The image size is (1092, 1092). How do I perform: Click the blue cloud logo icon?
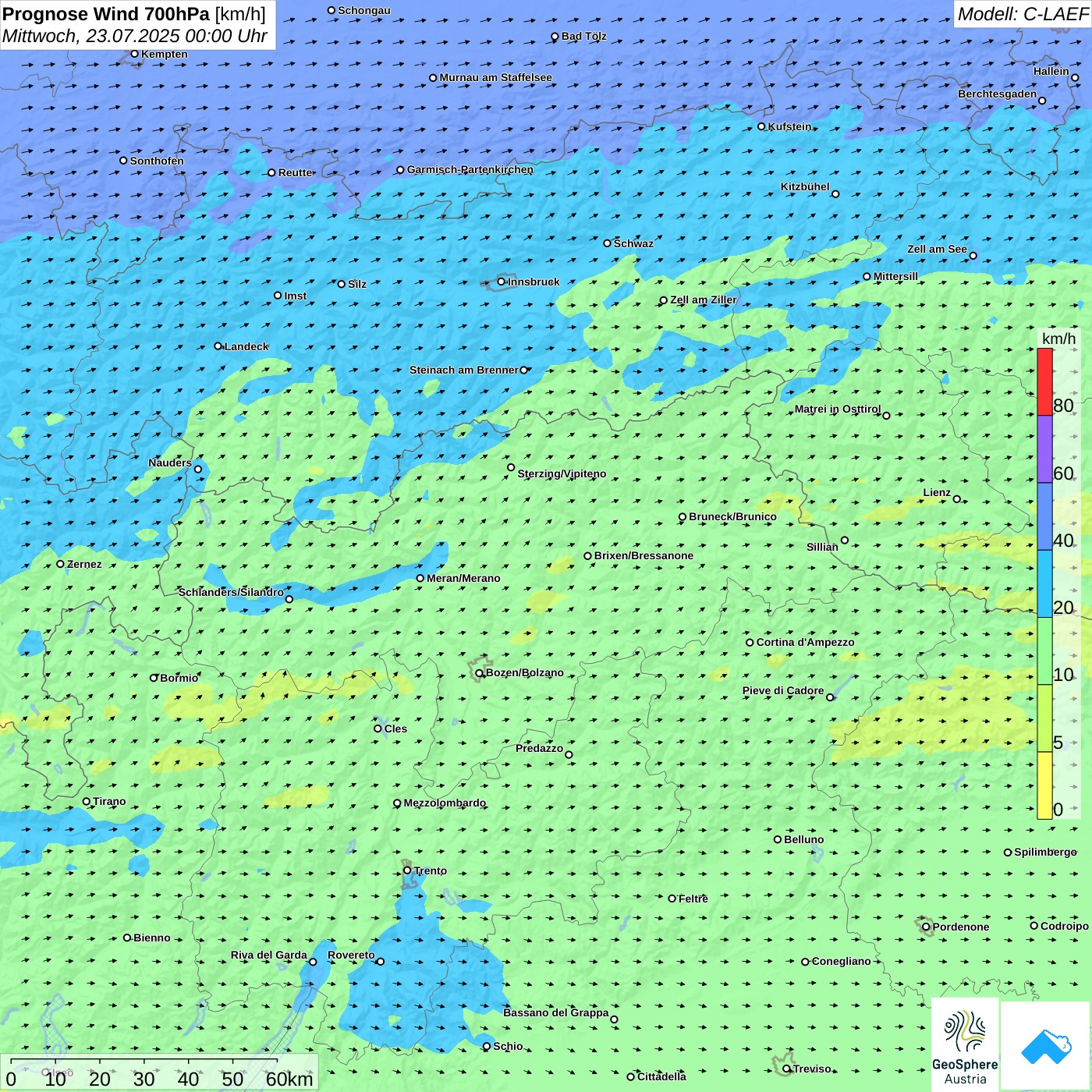pos(1045,1046)
